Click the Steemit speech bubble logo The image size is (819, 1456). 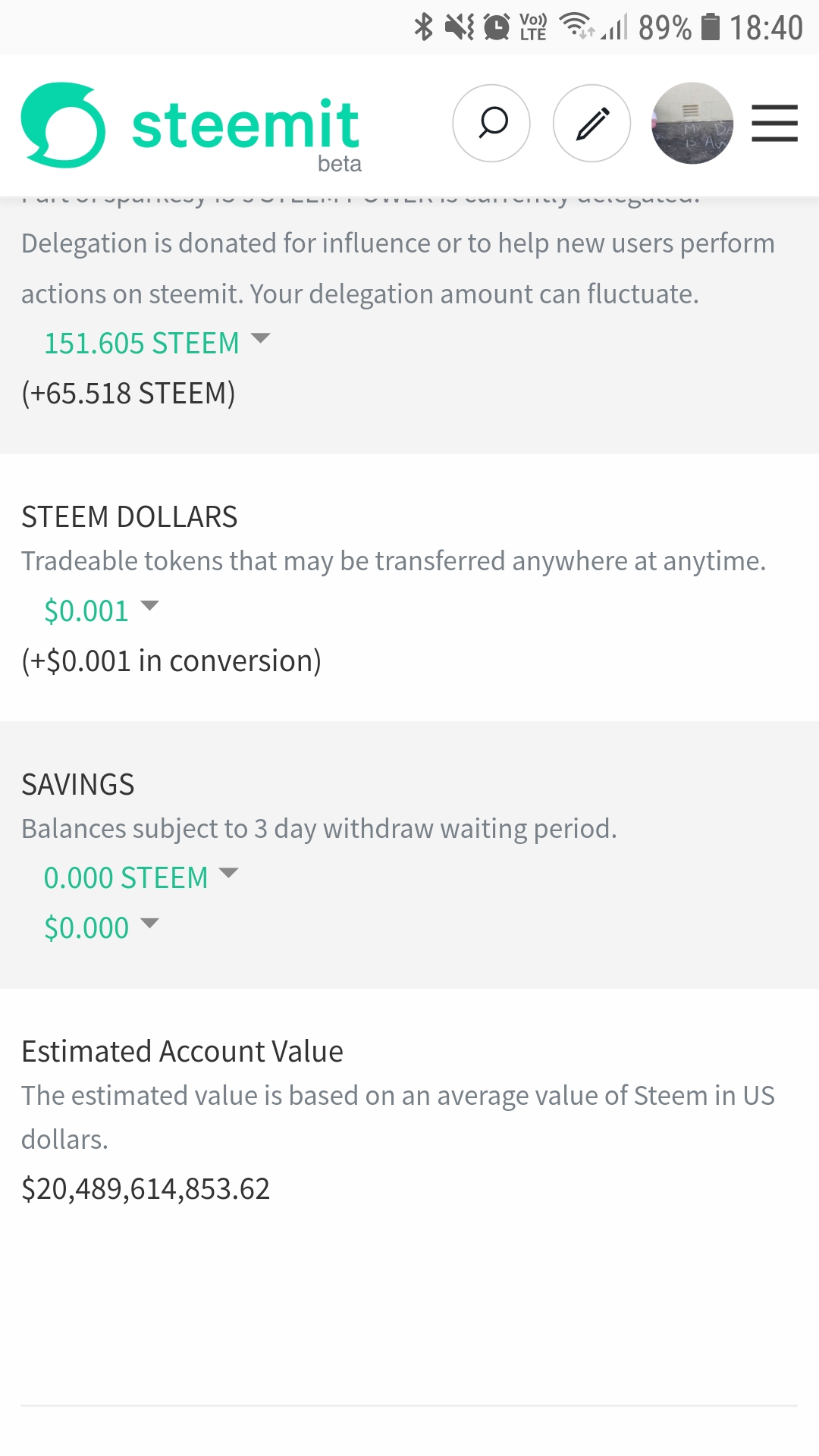[x=63, y=124]
